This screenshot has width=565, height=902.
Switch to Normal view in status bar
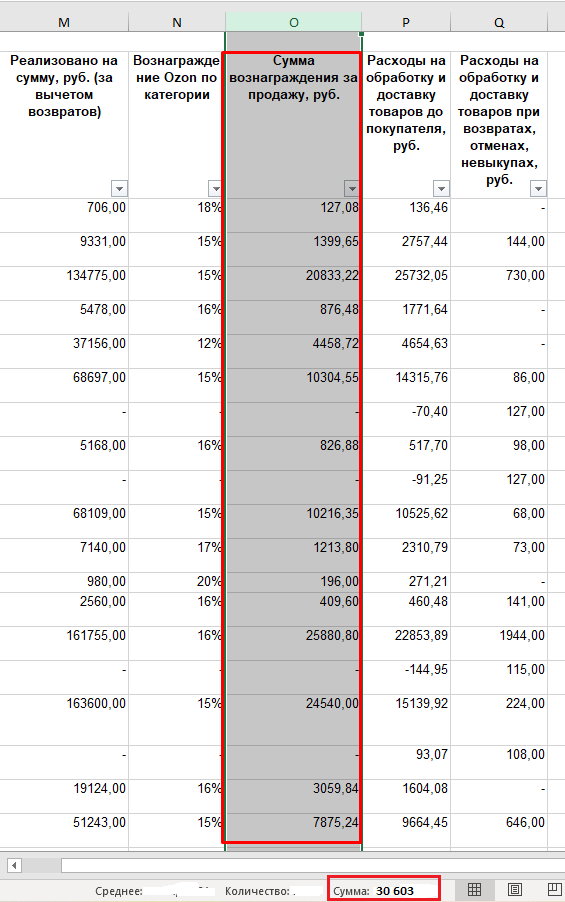point(474,889)
